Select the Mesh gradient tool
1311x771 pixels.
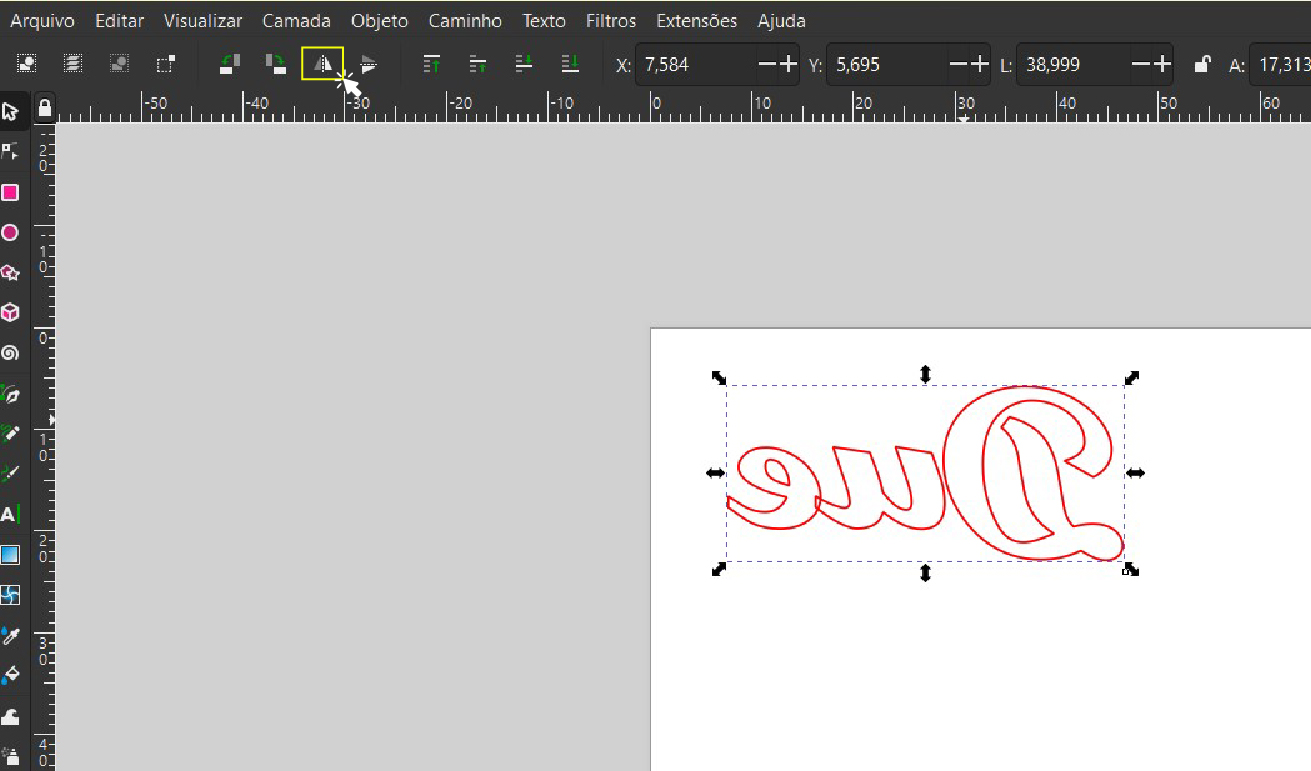[11, 595]
